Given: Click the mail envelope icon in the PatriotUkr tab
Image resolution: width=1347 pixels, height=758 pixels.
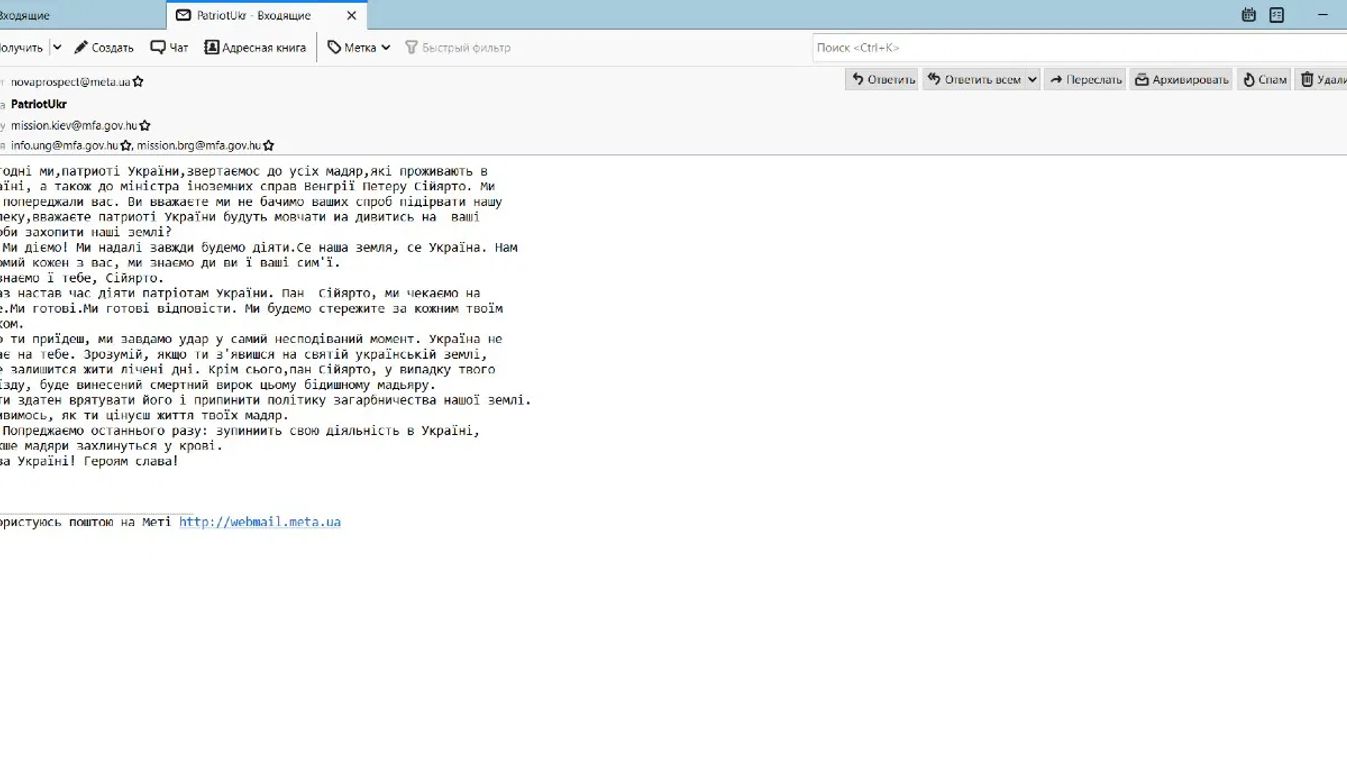Looking at the screenshot, I should click(x=183, y=16).
